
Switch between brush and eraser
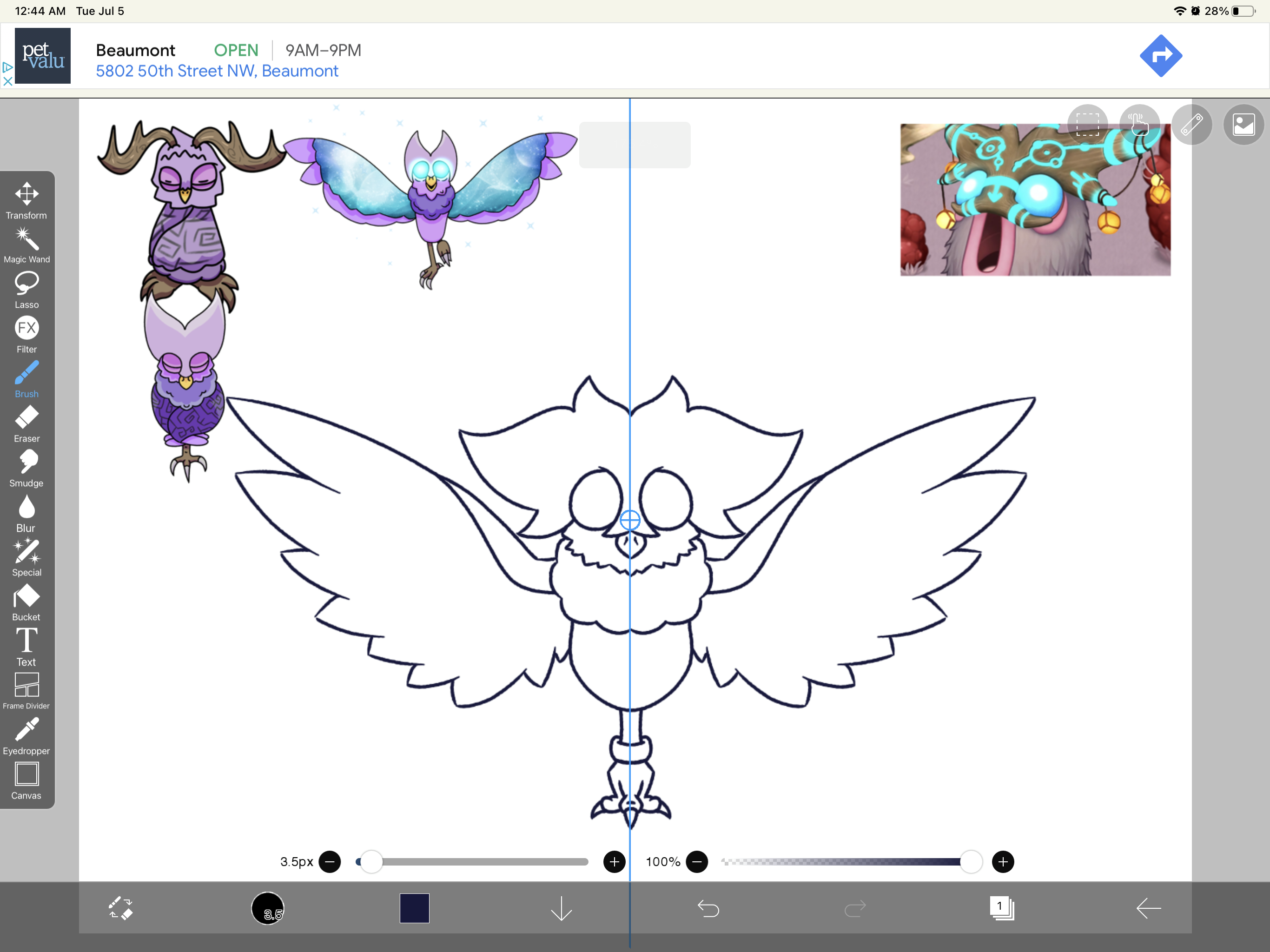(120, 908)
